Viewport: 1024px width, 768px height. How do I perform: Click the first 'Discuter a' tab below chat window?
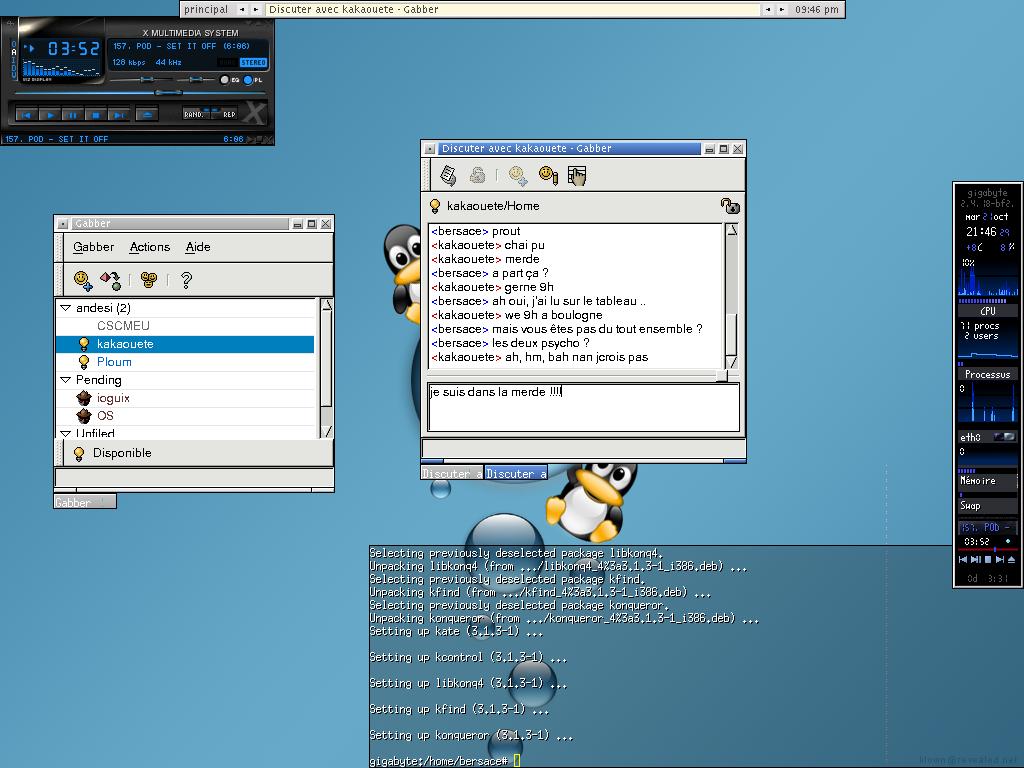(452, 473)
